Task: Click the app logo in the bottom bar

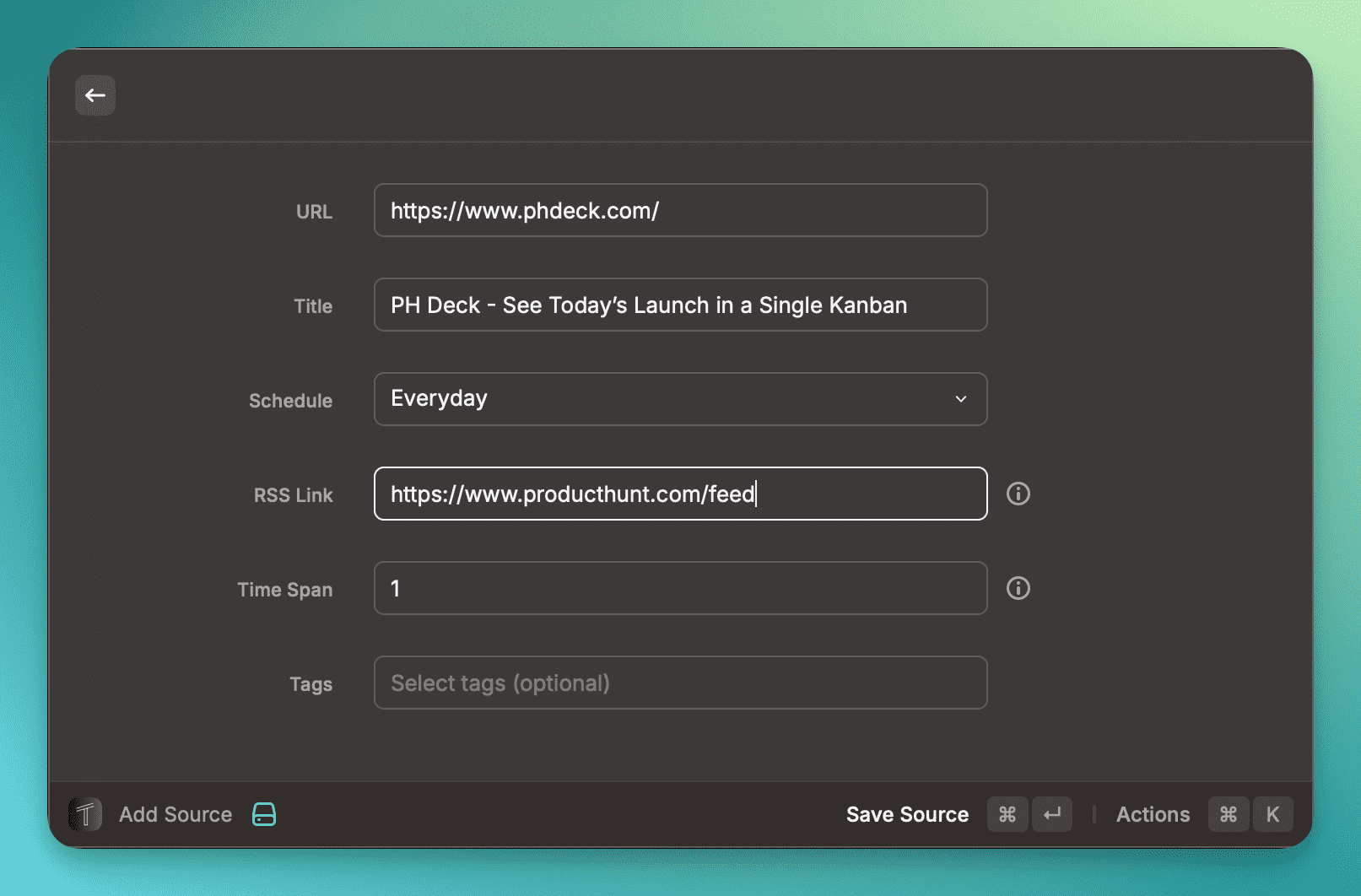Action: coord(85,814)
